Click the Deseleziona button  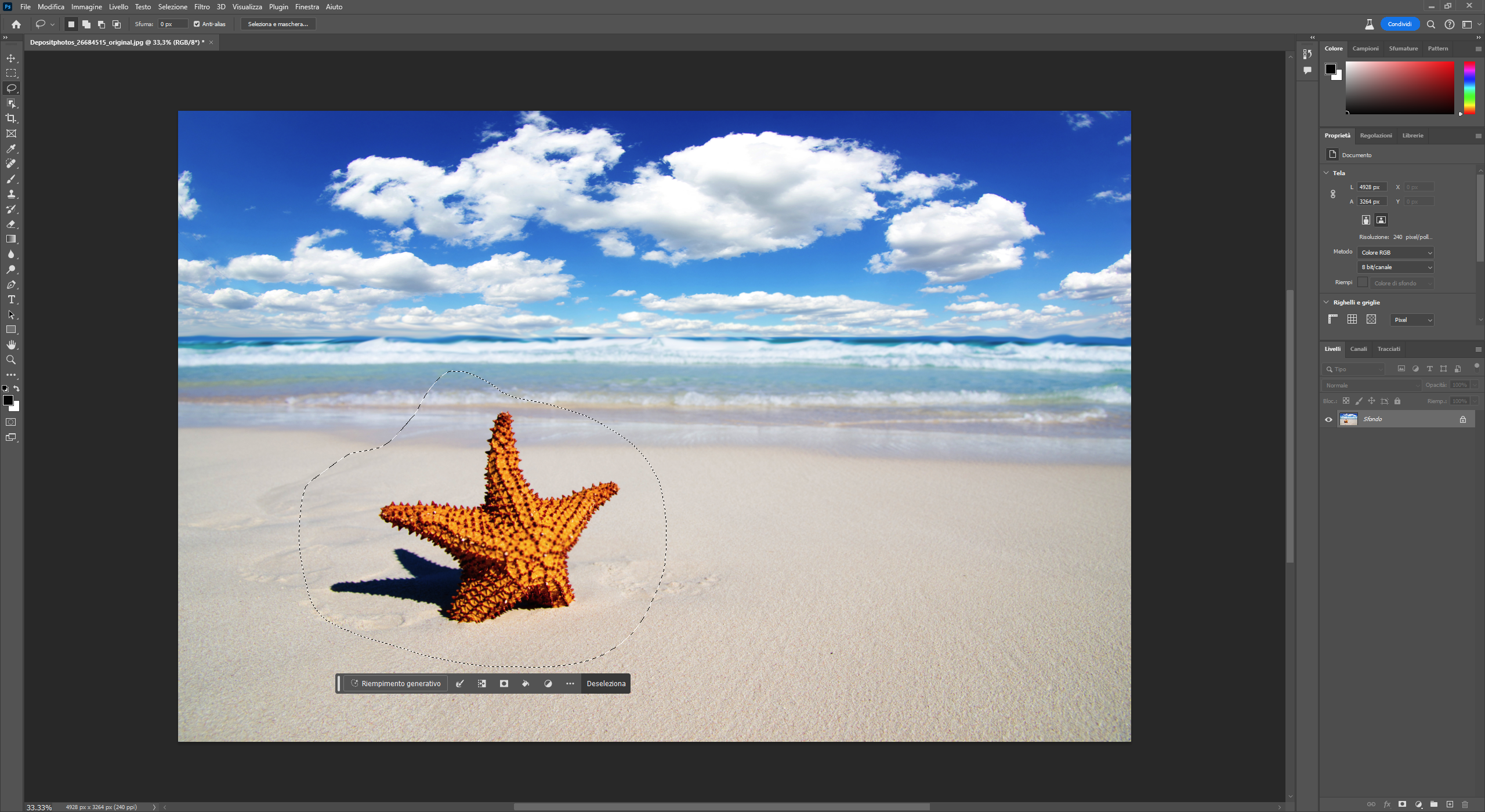tap(606, 683)
